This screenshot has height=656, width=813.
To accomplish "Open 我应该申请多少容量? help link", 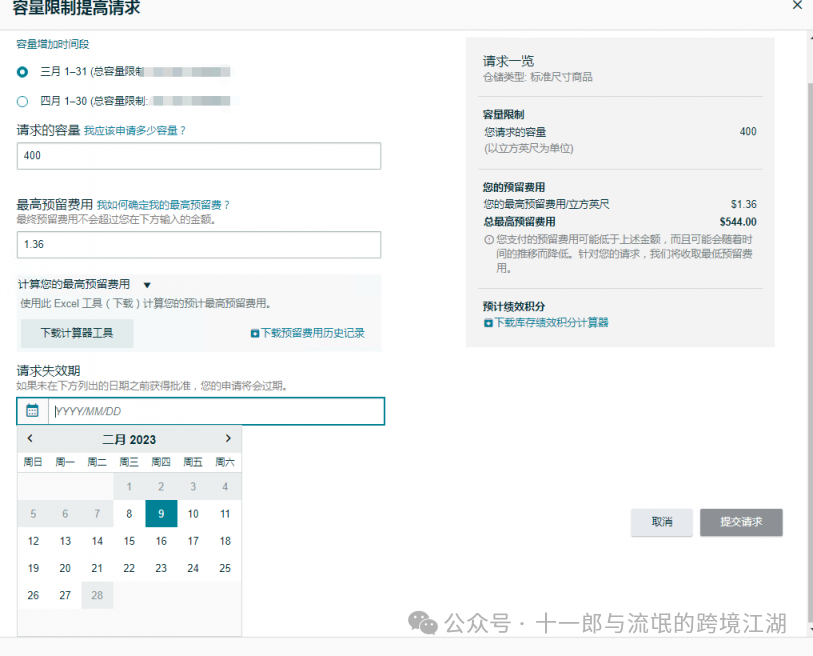I will click(x=135, y=131).
